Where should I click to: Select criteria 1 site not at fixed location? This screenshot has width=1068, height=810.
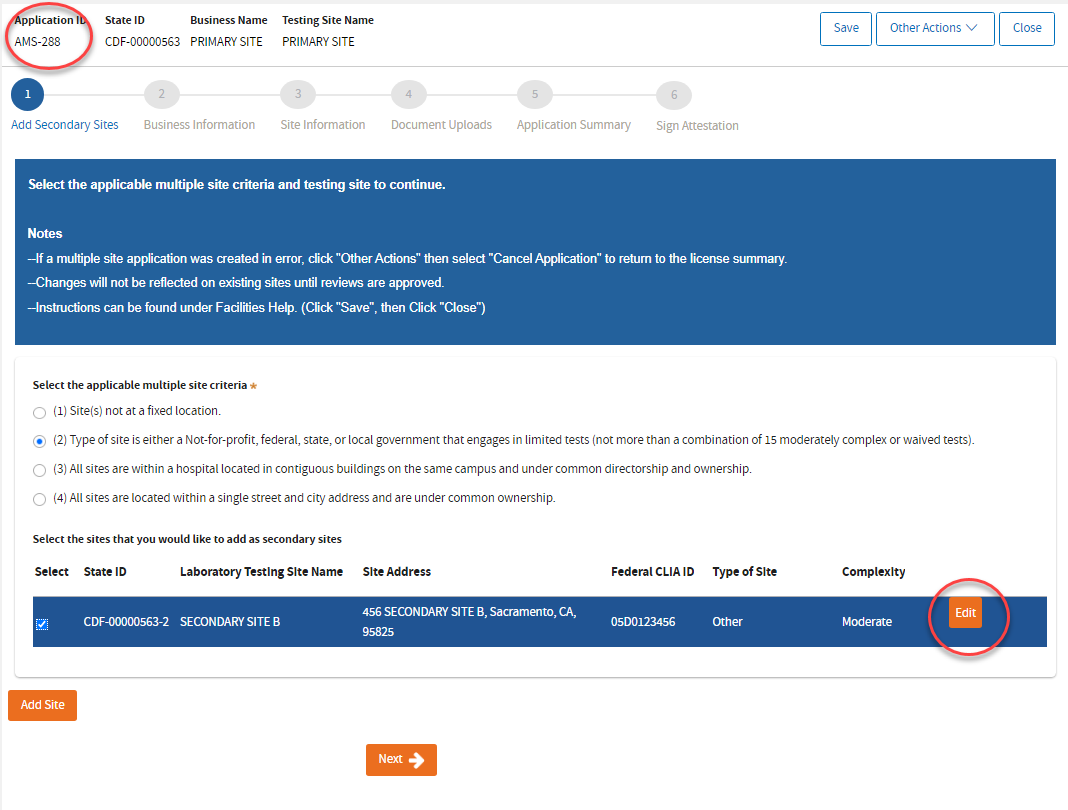point(39,412)
